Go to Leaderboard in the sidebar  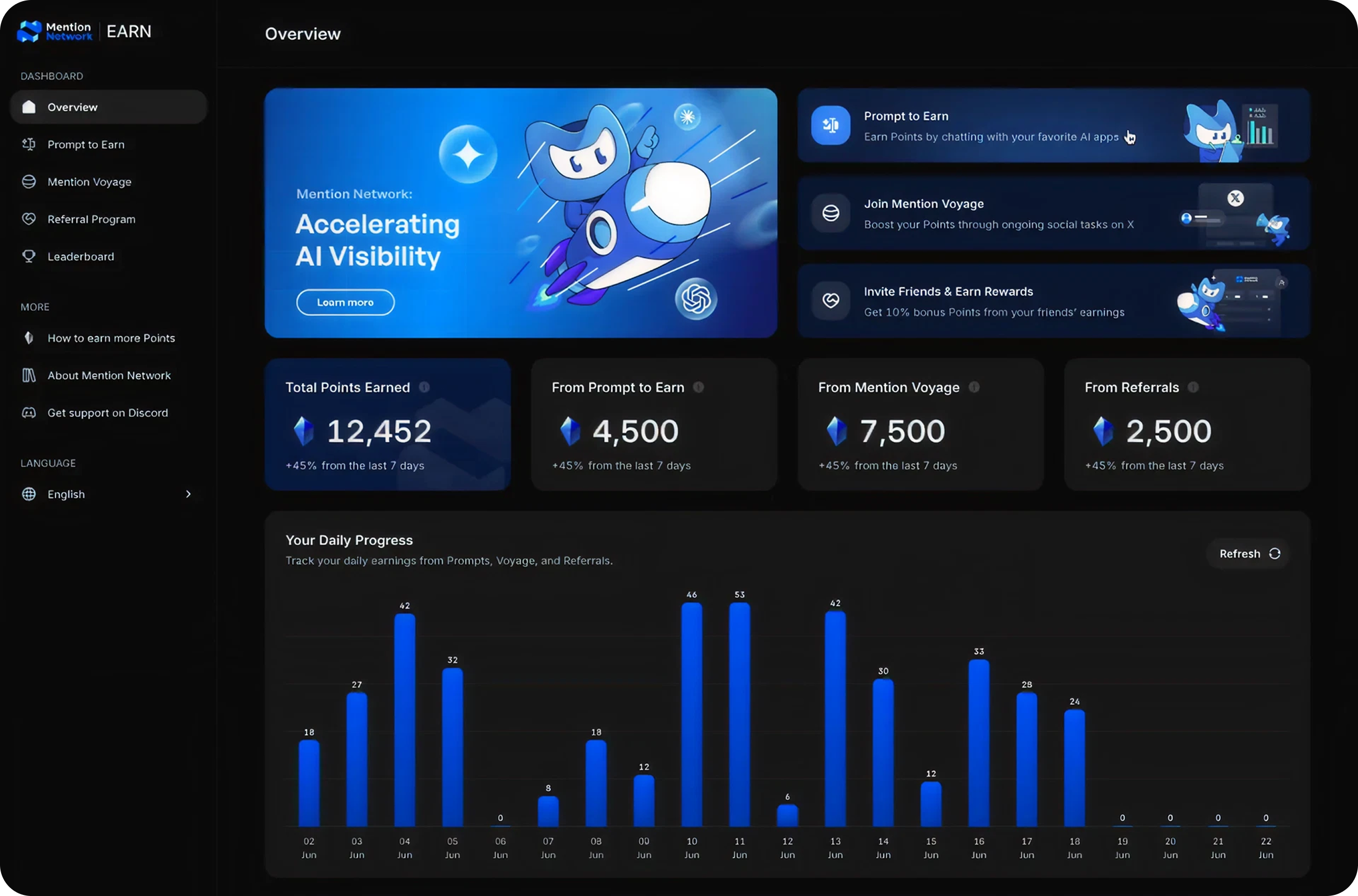[81, 257]
